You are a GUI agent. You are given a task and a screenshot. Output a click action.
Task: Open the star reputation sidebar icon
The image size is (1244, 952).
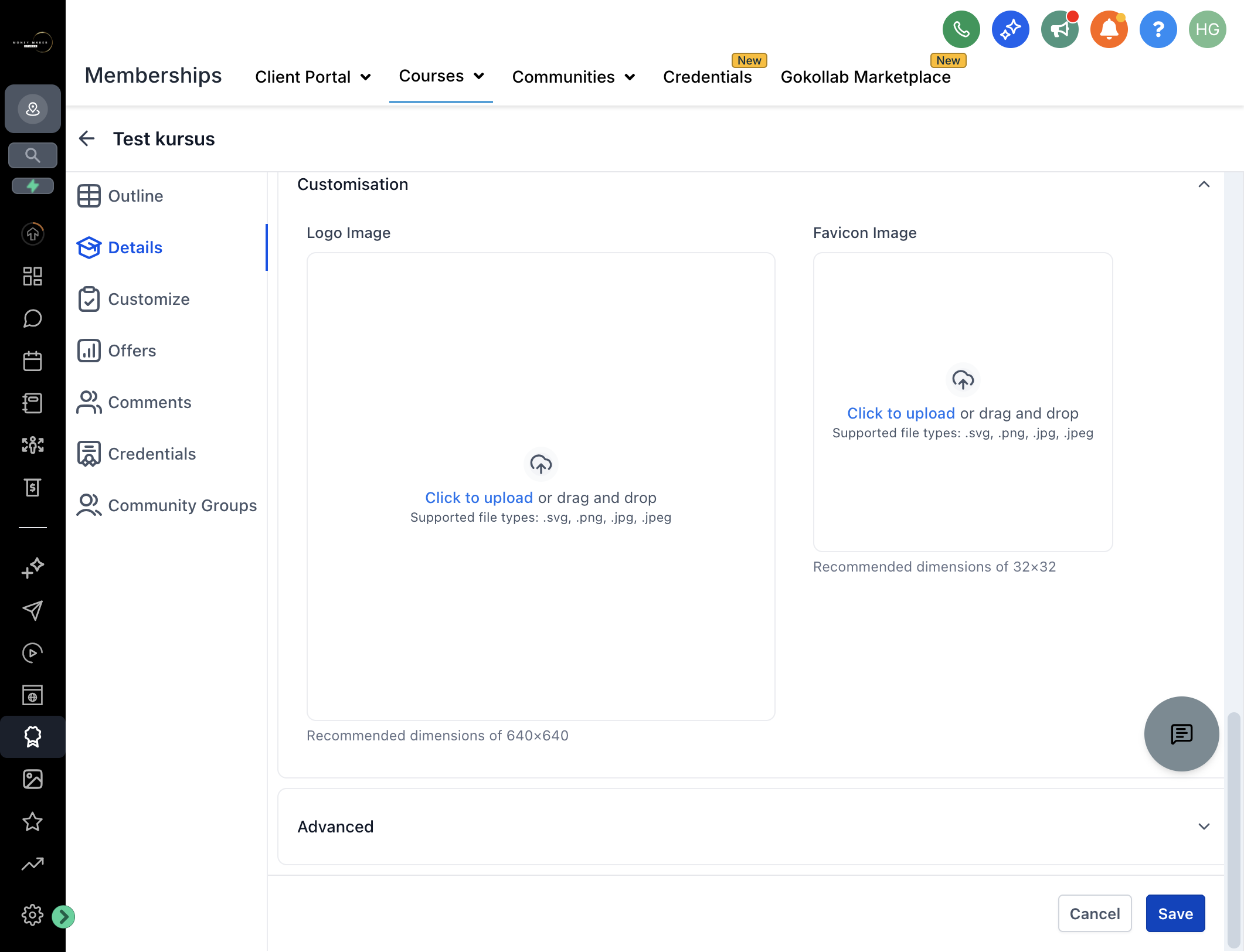point(33,821)
